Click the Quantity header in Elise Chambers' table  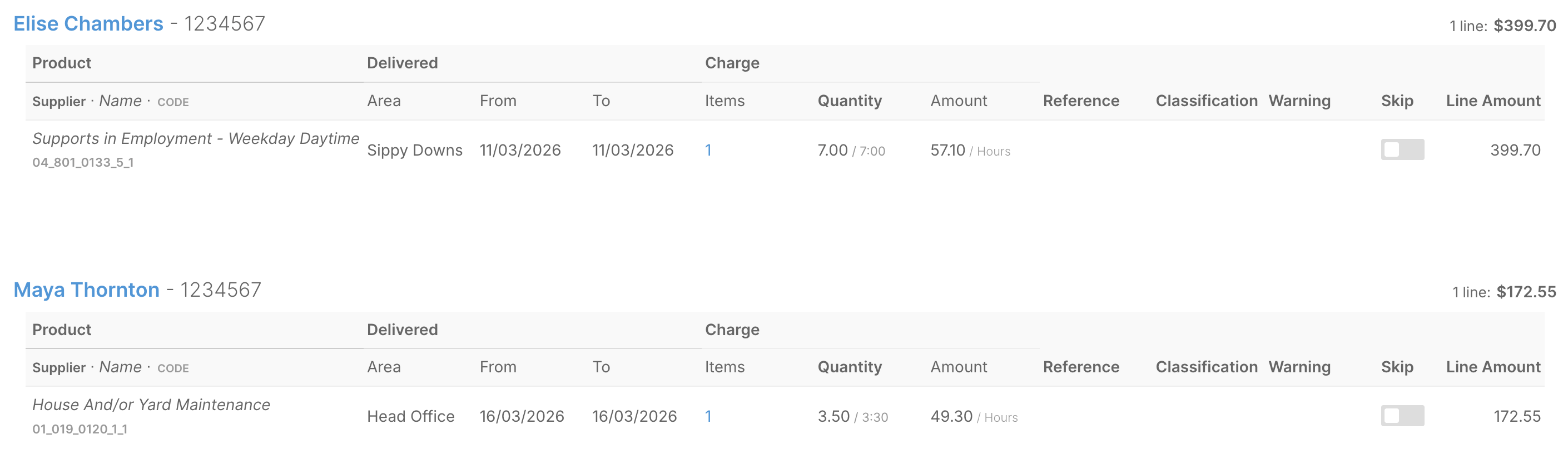tap(849, 101)
